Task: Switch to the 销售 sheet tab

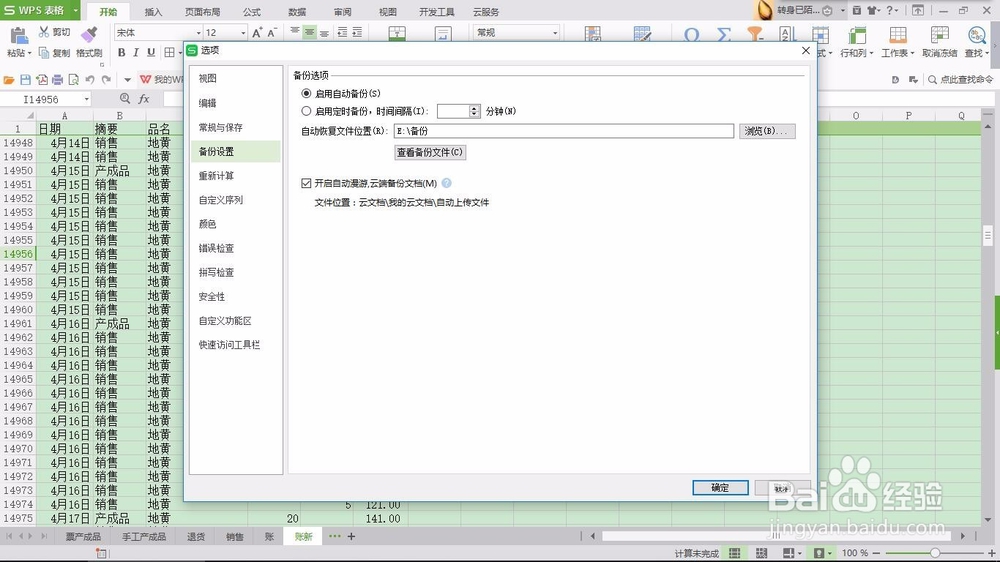Action: [x=235, y=536]
